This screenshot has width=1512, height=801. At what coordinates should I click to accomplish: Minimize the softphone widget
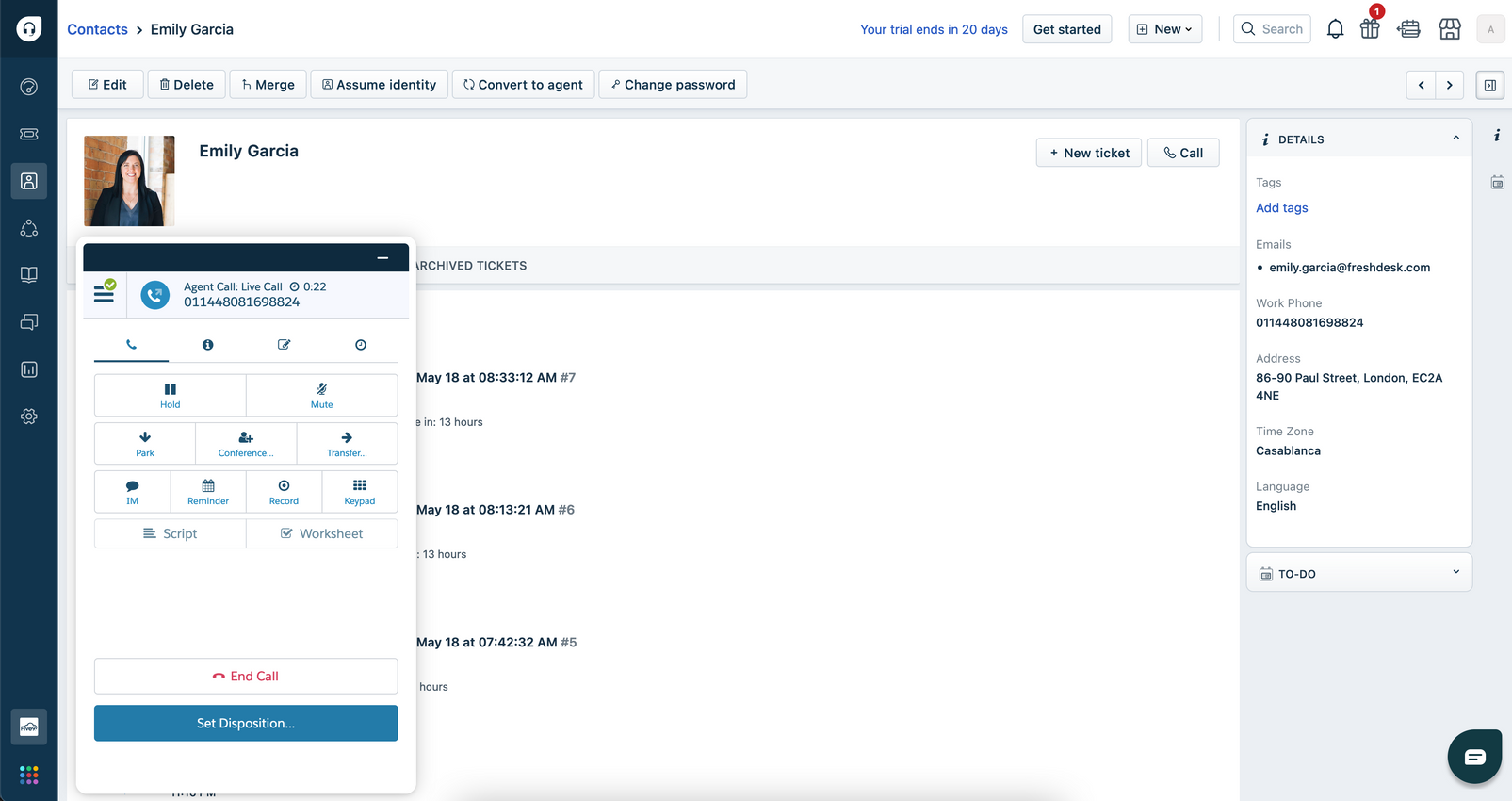[382, 257]
